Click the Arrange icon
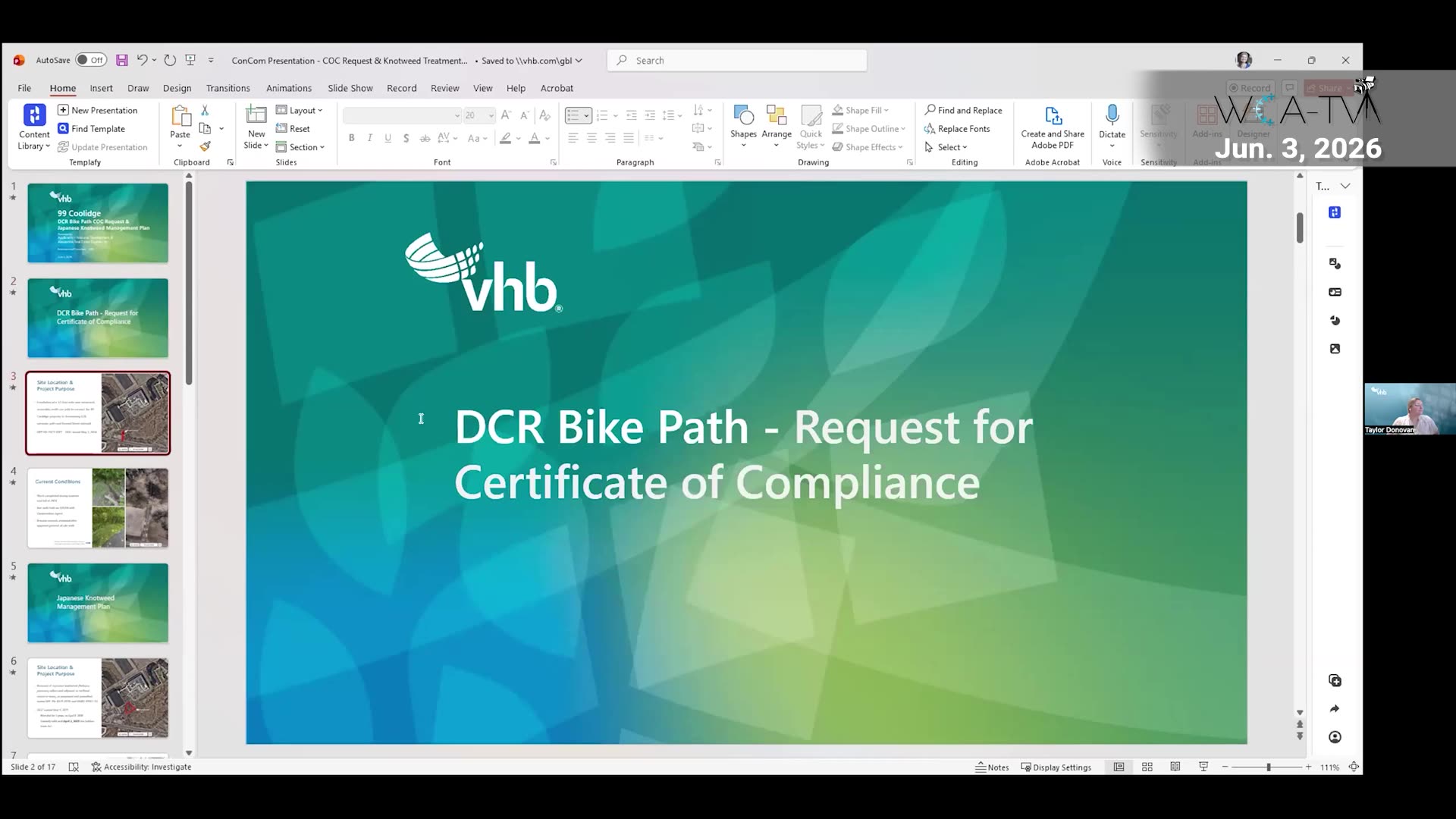 point(777,115)
